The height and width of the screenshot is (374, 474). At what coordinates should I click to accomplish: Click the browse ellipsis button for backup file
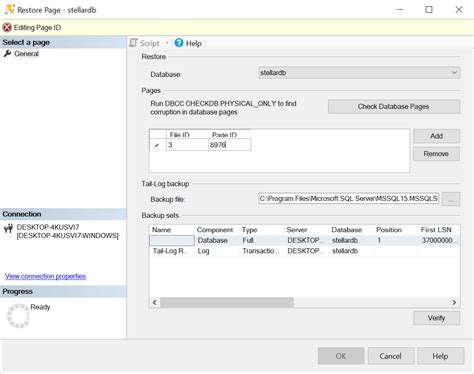(451, 199)
